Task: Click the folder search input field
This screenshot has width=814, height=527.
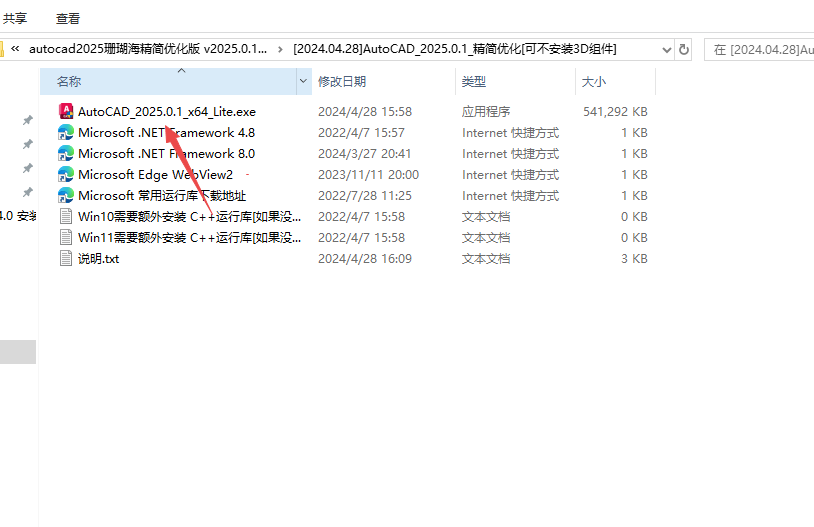Action: pos(760,48)
